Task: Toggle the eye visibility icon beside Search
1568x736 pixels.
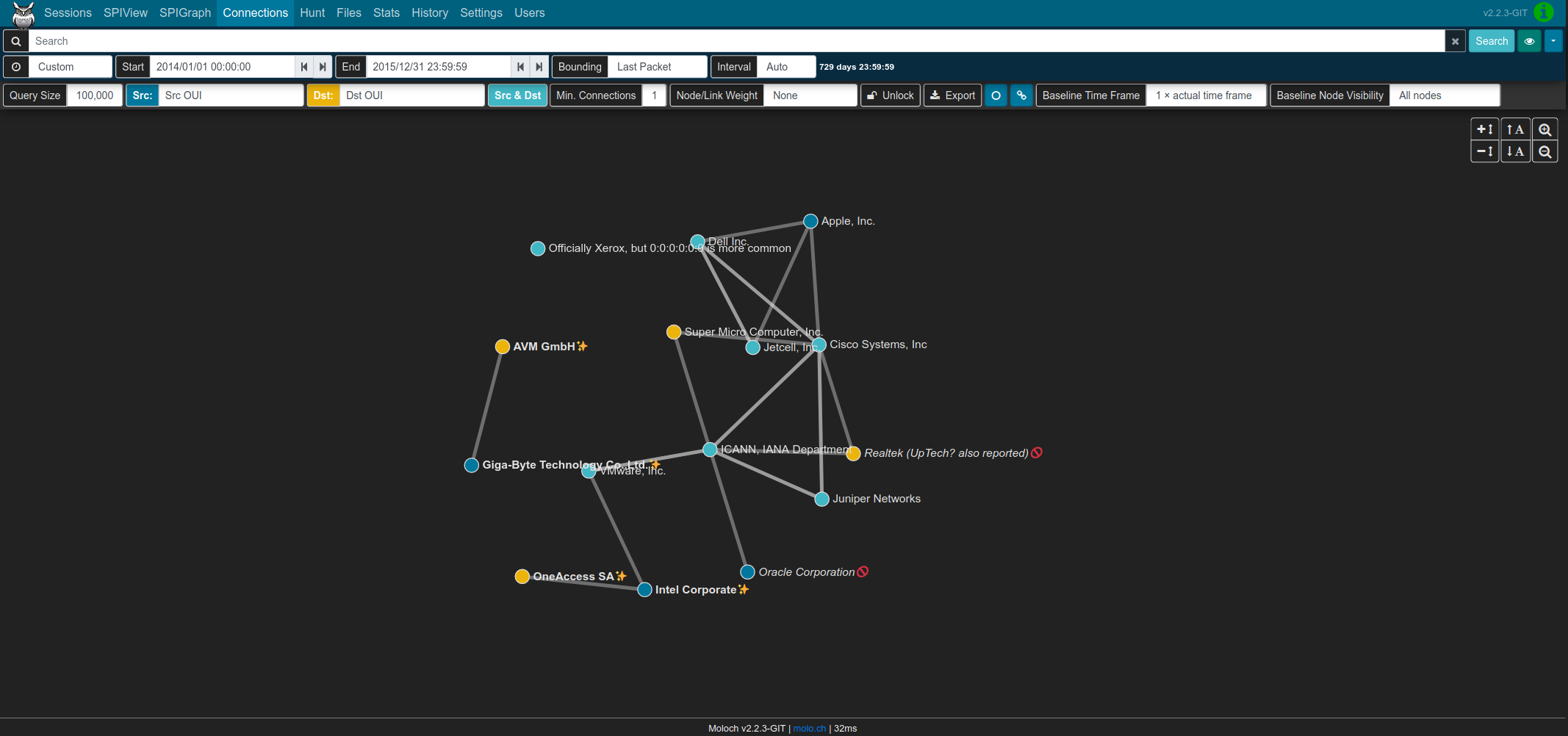Action: pos(1529,40)
